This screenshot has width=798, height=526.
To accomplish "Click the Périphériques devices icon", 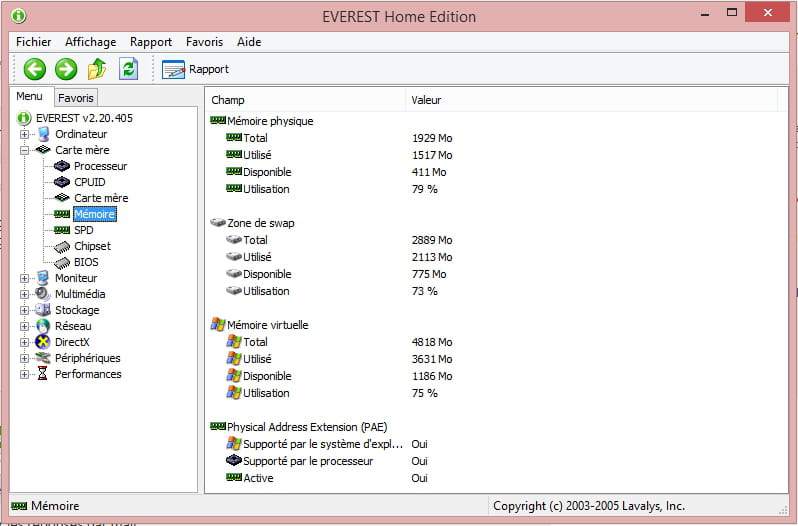I will pyautogui.click(x=43, y=358).
